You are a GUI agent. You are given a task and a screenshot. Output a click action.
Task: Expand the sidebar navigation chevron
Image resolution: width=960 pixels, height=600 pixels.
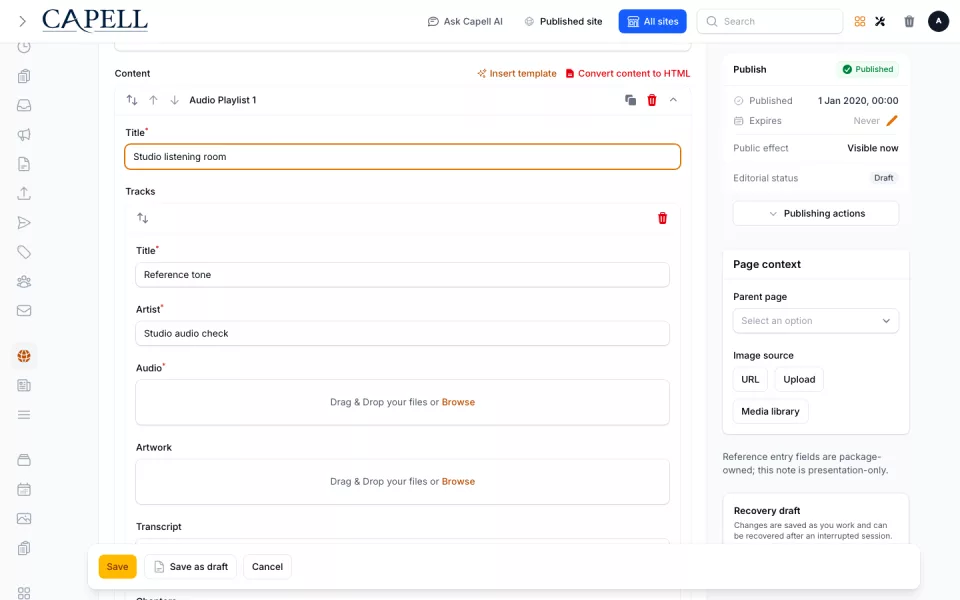click(23, 21)
